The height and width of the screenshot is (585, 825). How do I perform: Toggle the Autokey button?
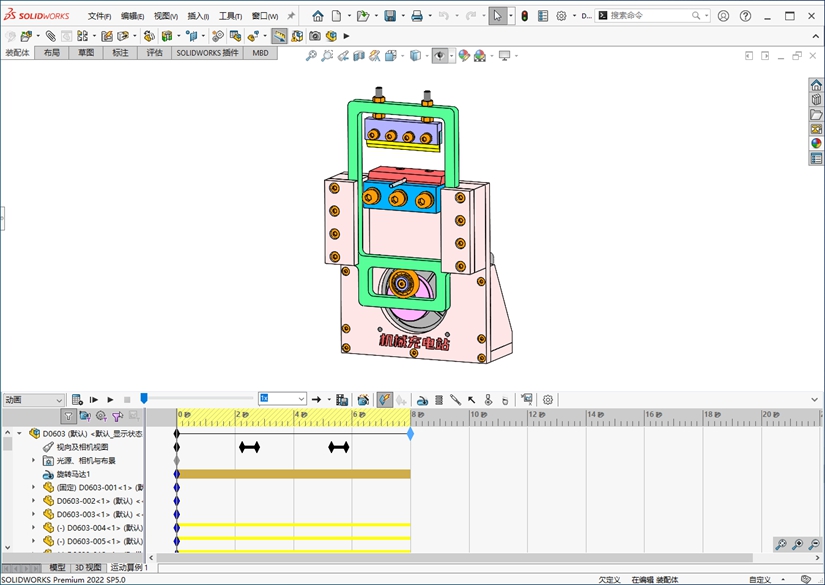click(x=385, y=400)
